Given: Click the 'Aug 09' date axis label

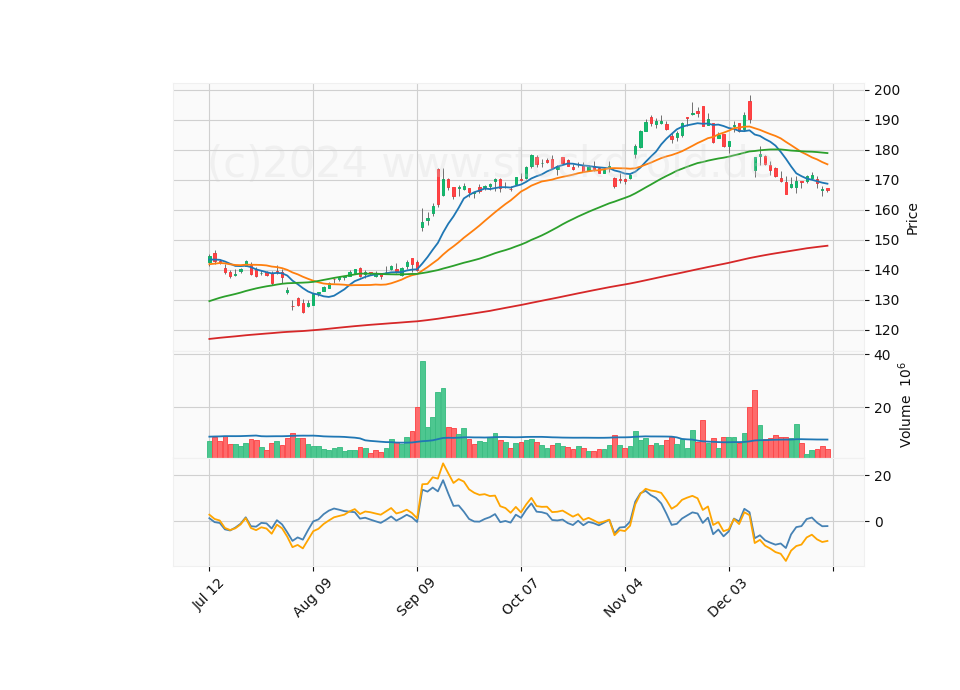Looking at the screenshot, I should click(312, 598).
